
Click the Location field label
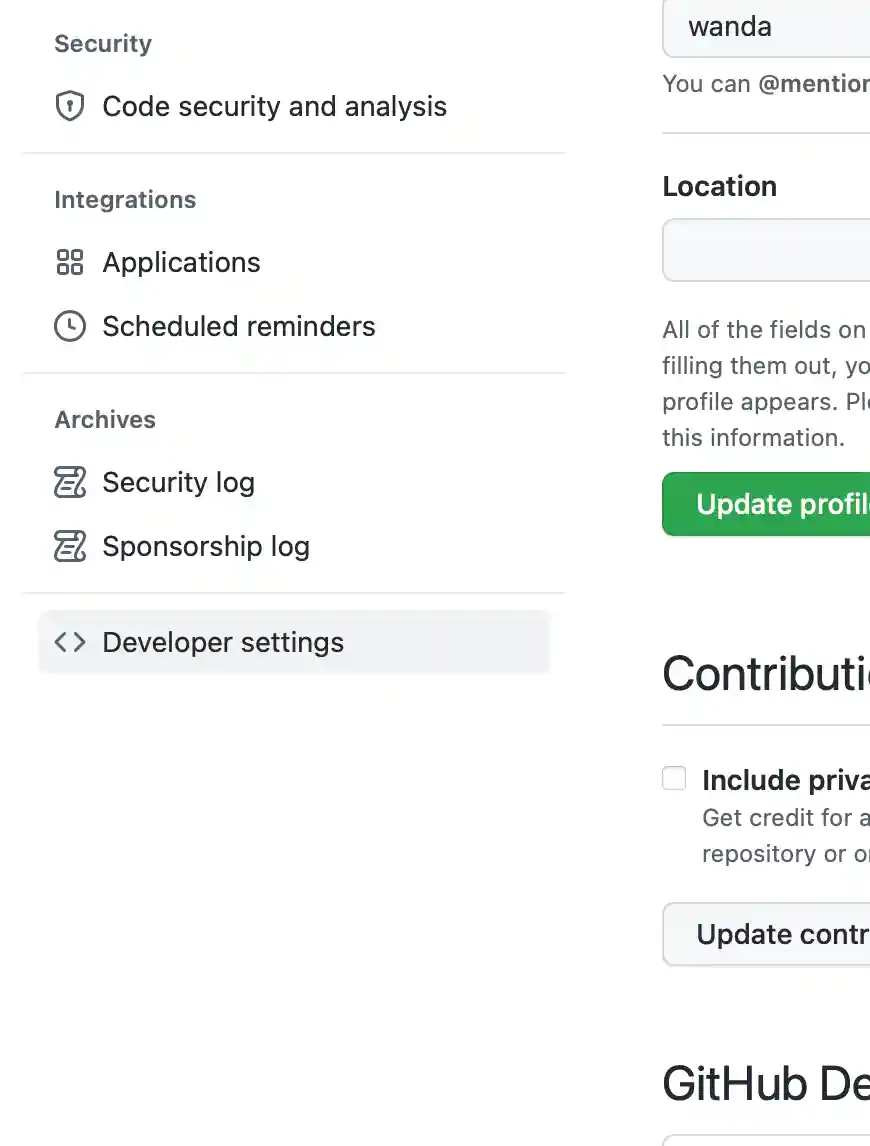(719, 186)
